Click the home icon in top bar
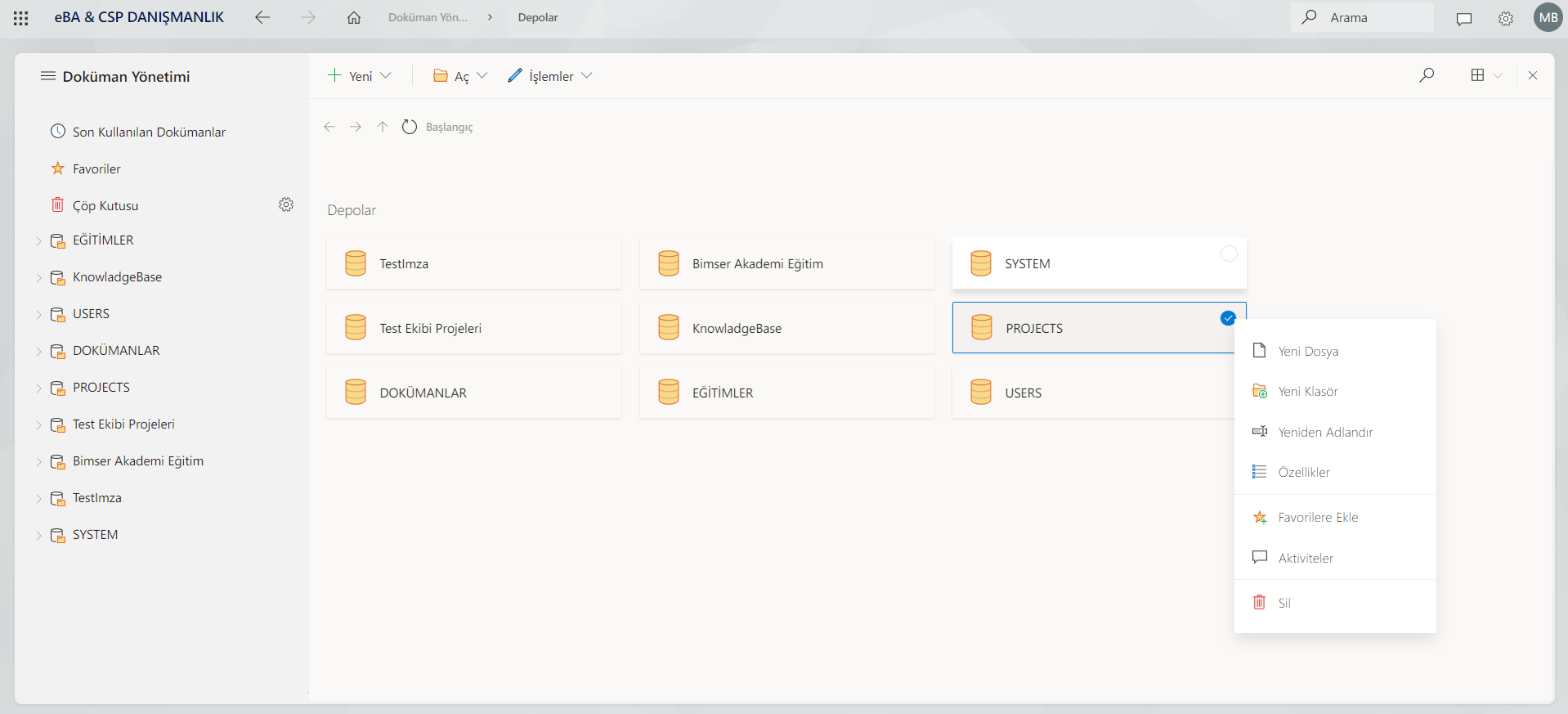 tap(354, 17)
